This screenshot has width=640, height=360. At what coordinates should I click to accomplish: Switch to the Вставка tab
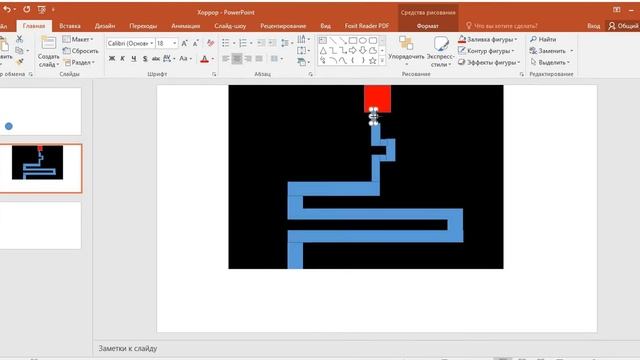pos(70,26)
